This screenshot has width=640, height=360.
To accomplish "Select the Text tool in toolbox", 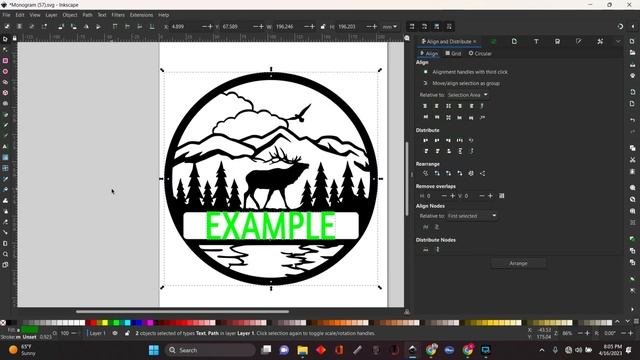I will click(x=5, y=147).
